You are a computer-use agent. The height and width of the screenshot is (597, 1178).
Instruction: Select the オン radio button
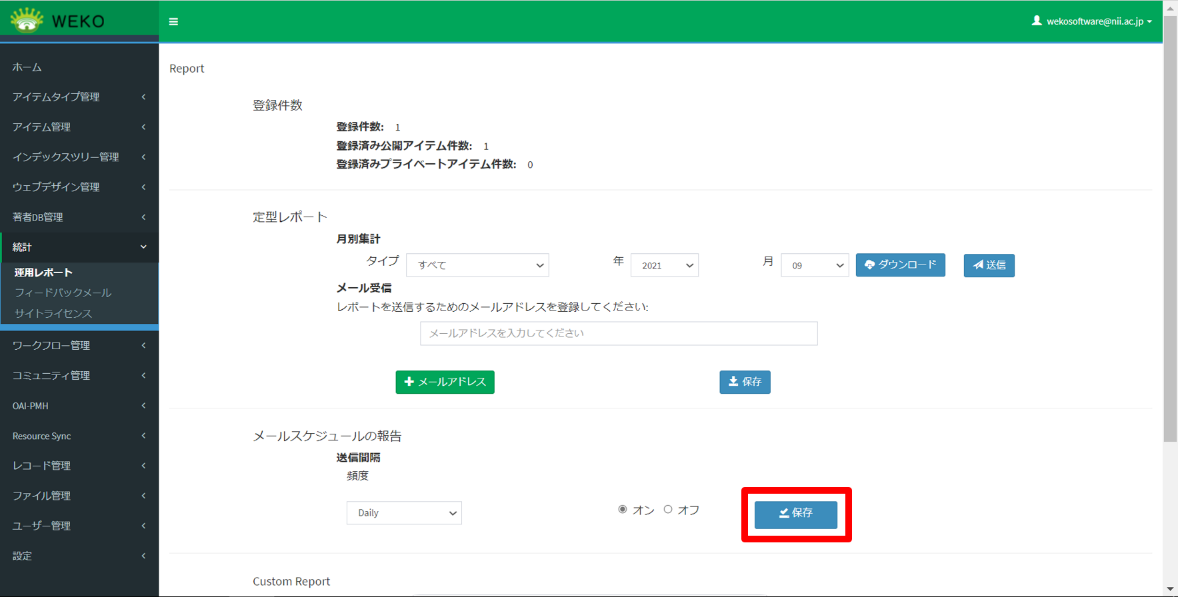tap(623, 510)
